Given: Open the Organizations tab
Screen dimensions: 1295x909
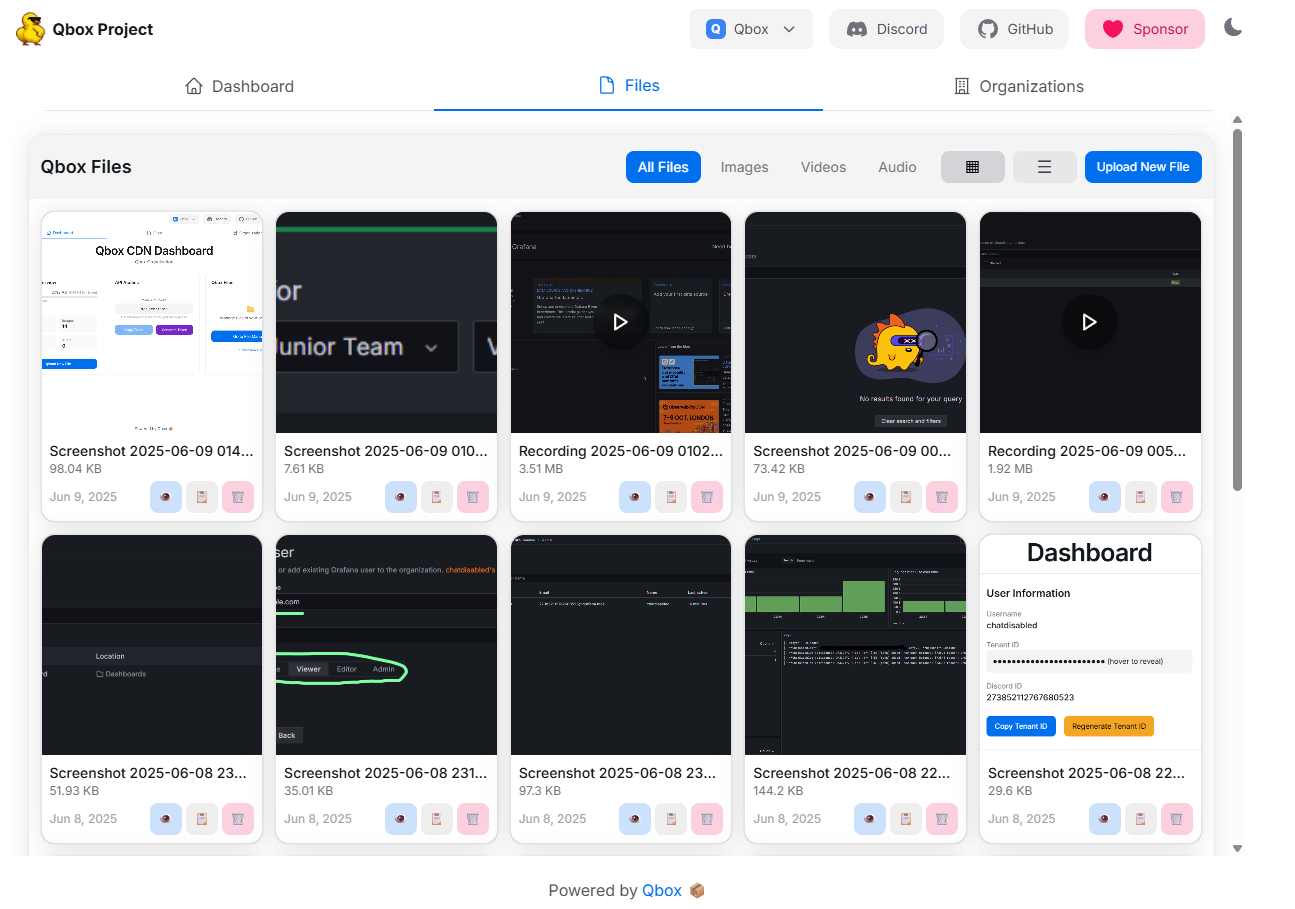Looking at the screenshot, I should click(1018, 86).
